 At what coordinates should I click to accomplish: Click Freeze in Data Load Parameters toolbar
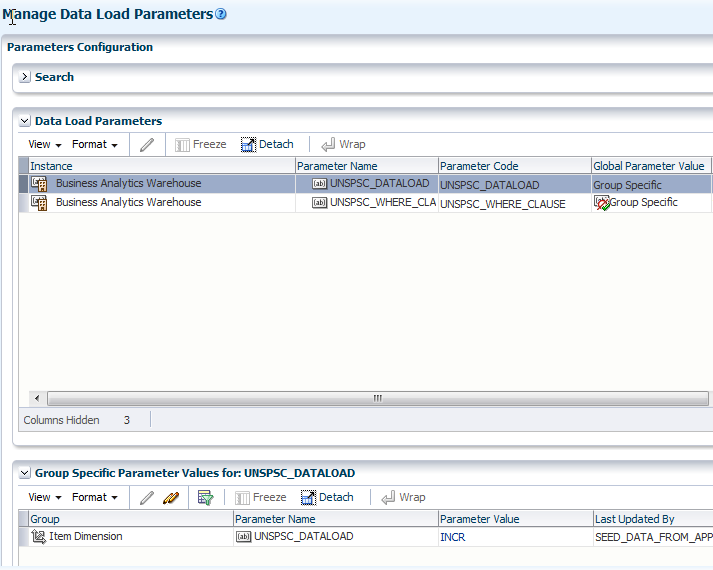click(x=201, y=145)
